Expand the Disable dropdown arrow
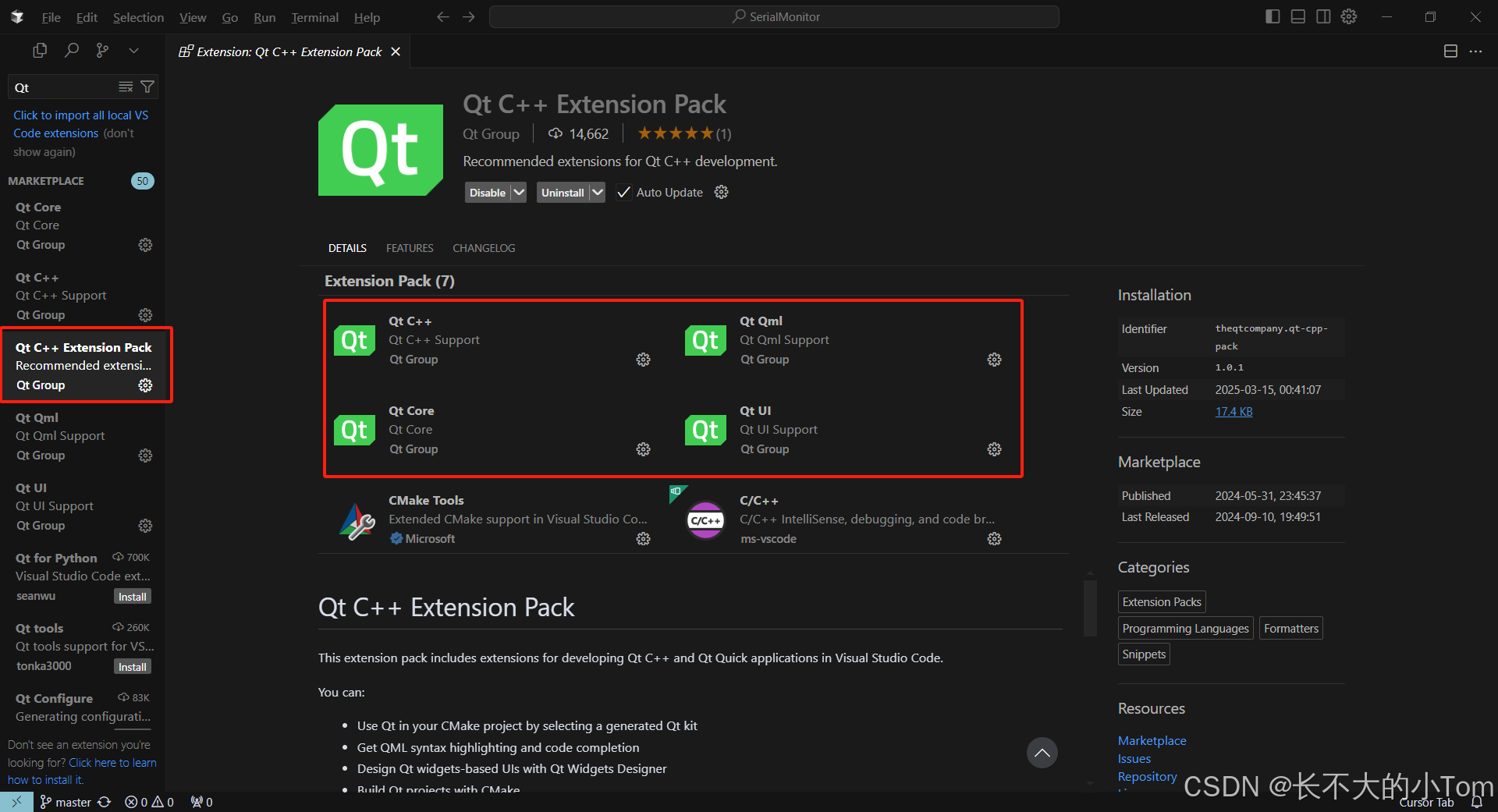 tap(519, 193)
